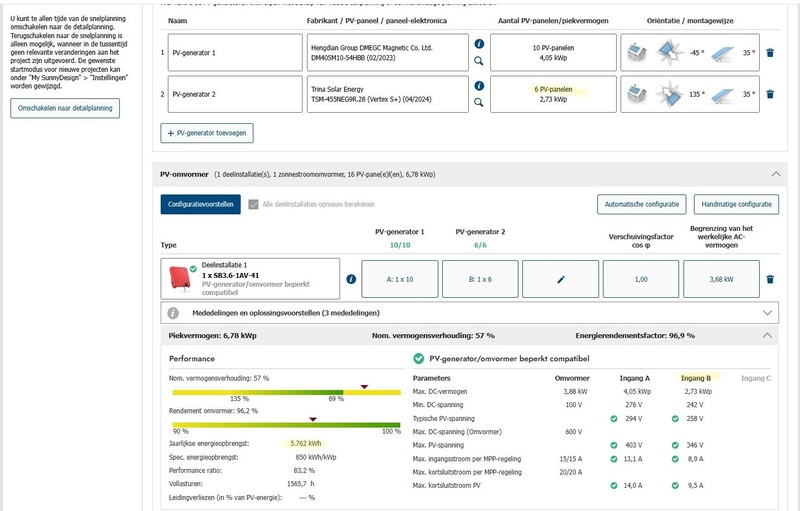The image size is (800, 511).
Task: Click pencil edit icon in Deelinstallatie 1 row
Action: [x=560, y=279]
